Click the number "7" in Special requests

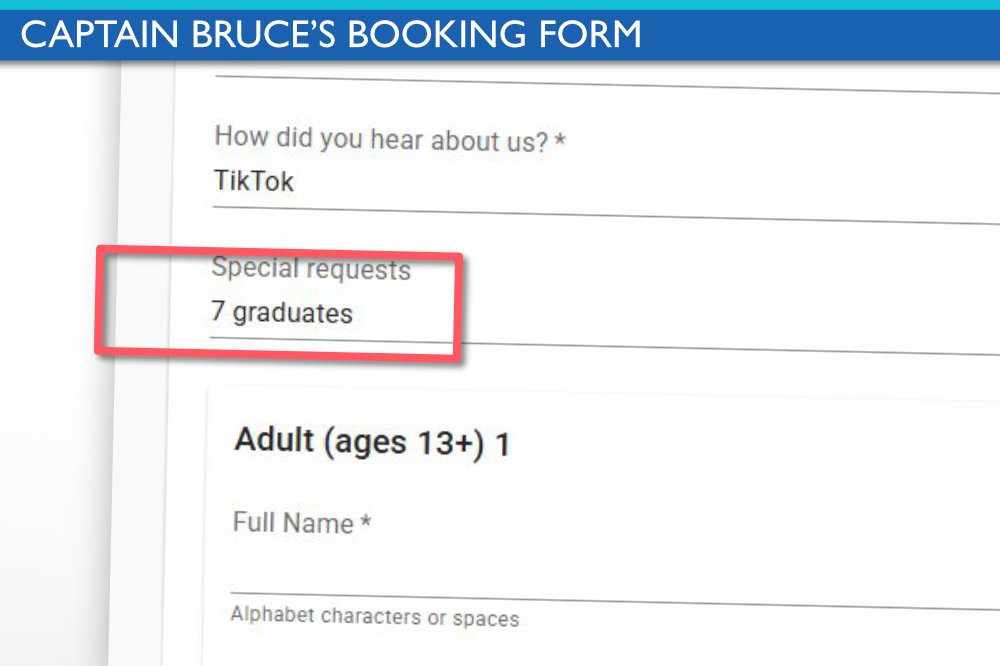pyautogui.click(x=217, y=311)
